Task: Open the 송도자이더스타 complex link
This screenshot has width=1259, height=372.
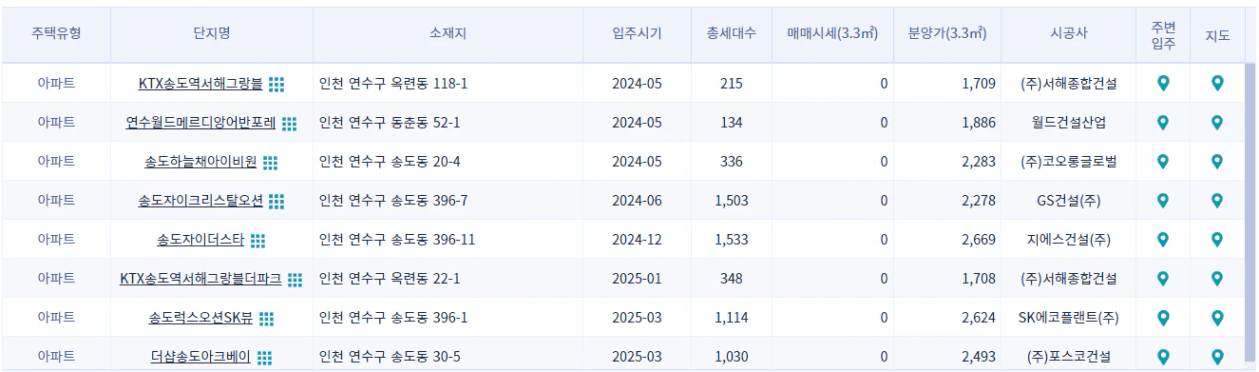Action: click(x=201, y=240)
